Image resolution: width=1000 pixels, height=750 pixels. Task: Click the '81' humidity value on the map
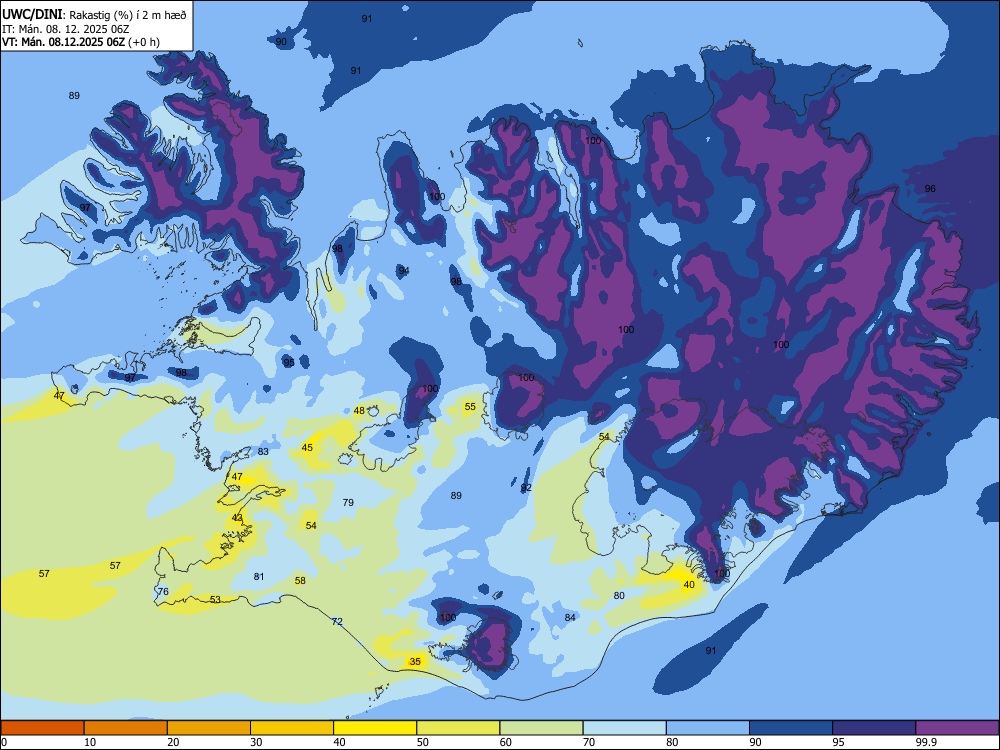coord(259,577)
